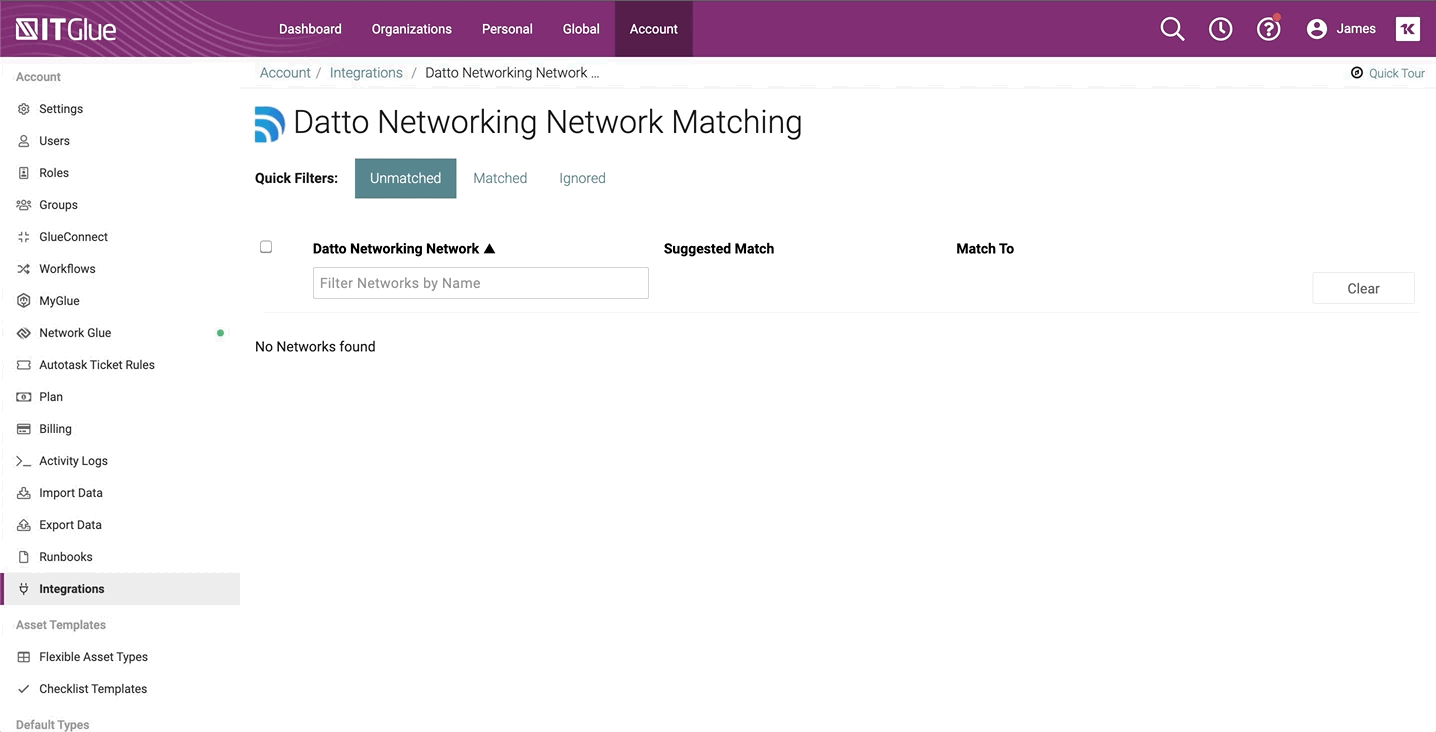This screenshot has height=732, width=1436.
Task: Click the Import Data icon in sidebar
Action: (24, 493)
